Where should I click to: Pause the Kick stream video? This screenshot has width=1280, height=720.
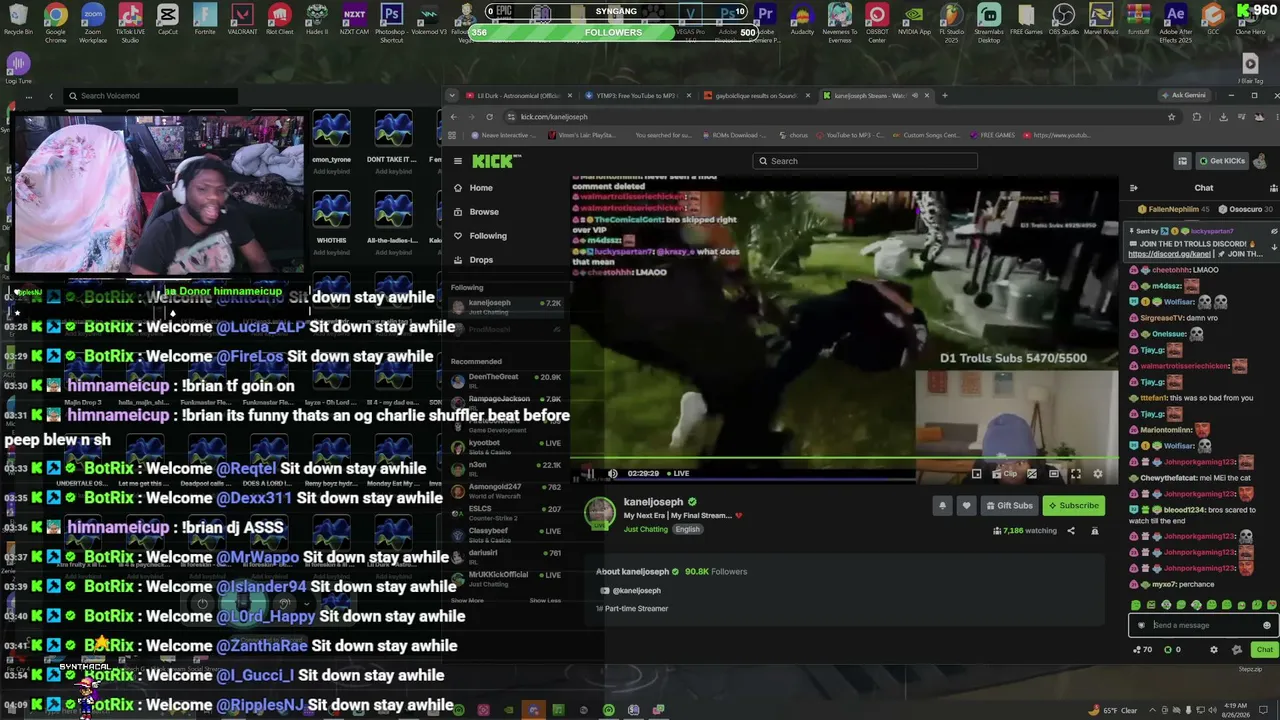590,474
